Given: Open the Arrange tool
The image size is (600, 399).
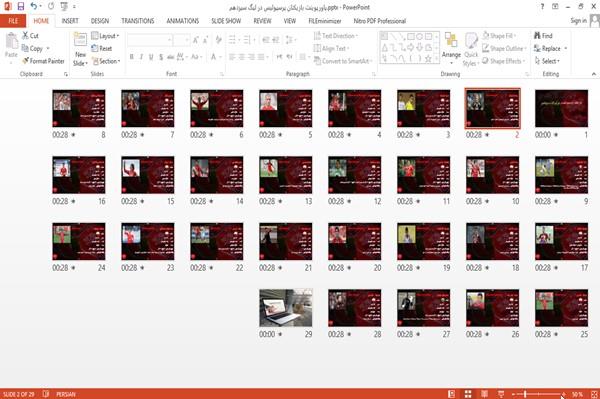Looking at the screenshot, I should point(451,48).
